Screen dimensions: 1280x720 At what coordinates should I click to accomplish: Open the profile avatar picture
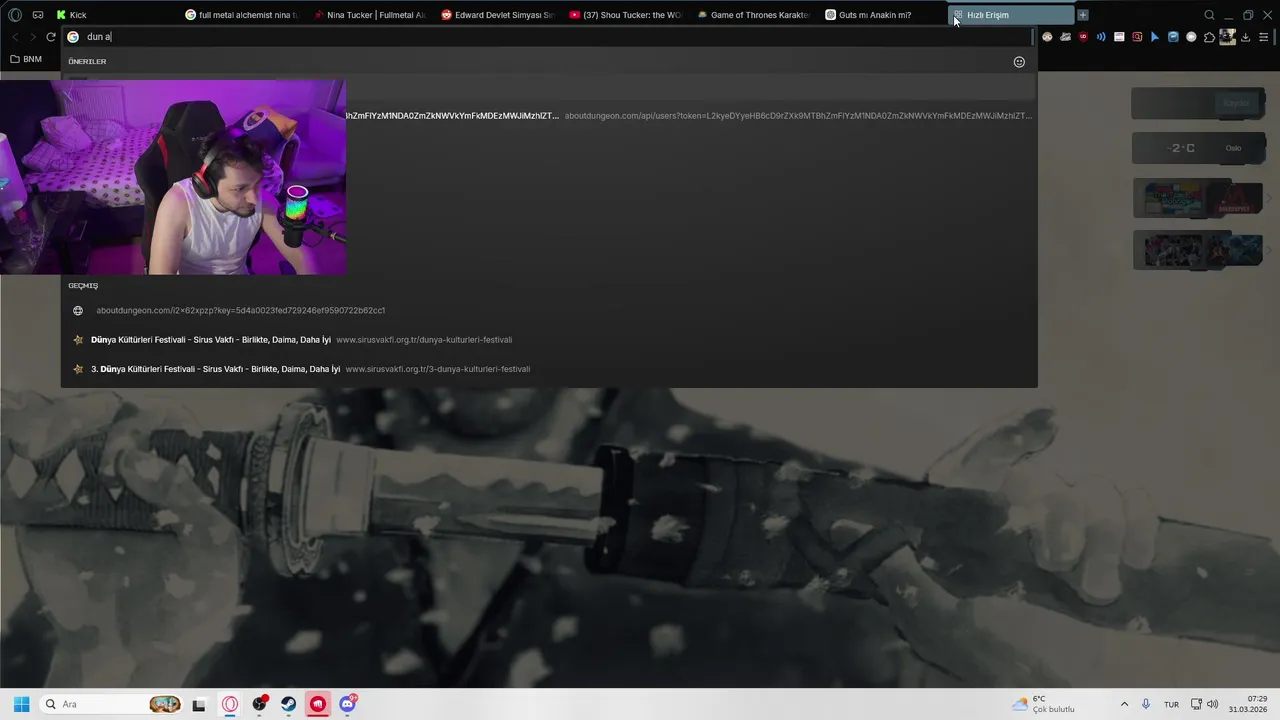pos(1227,37)
